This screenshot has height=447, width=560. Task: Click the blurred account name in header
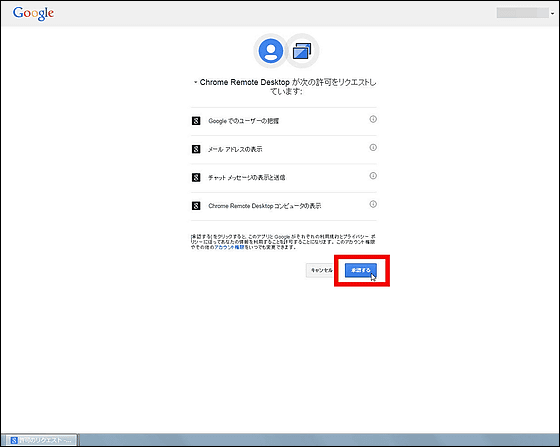pos(522,13)
